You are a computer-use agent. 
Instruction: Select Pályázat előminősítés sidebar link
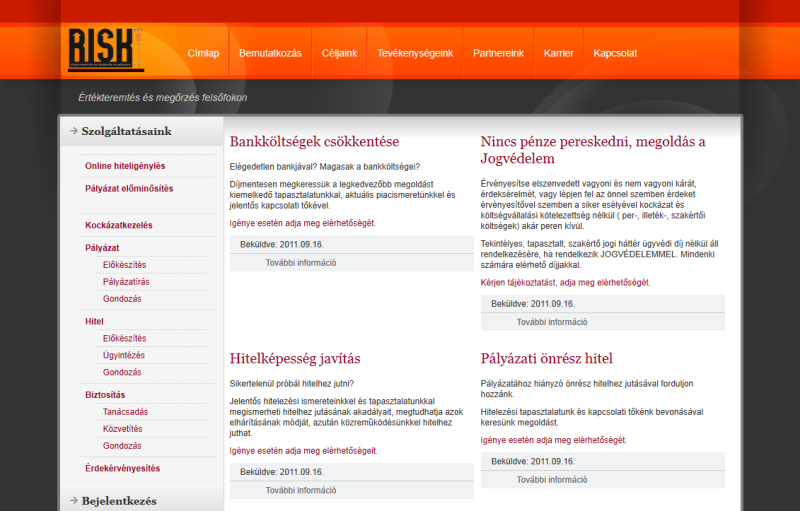[129, 188]
